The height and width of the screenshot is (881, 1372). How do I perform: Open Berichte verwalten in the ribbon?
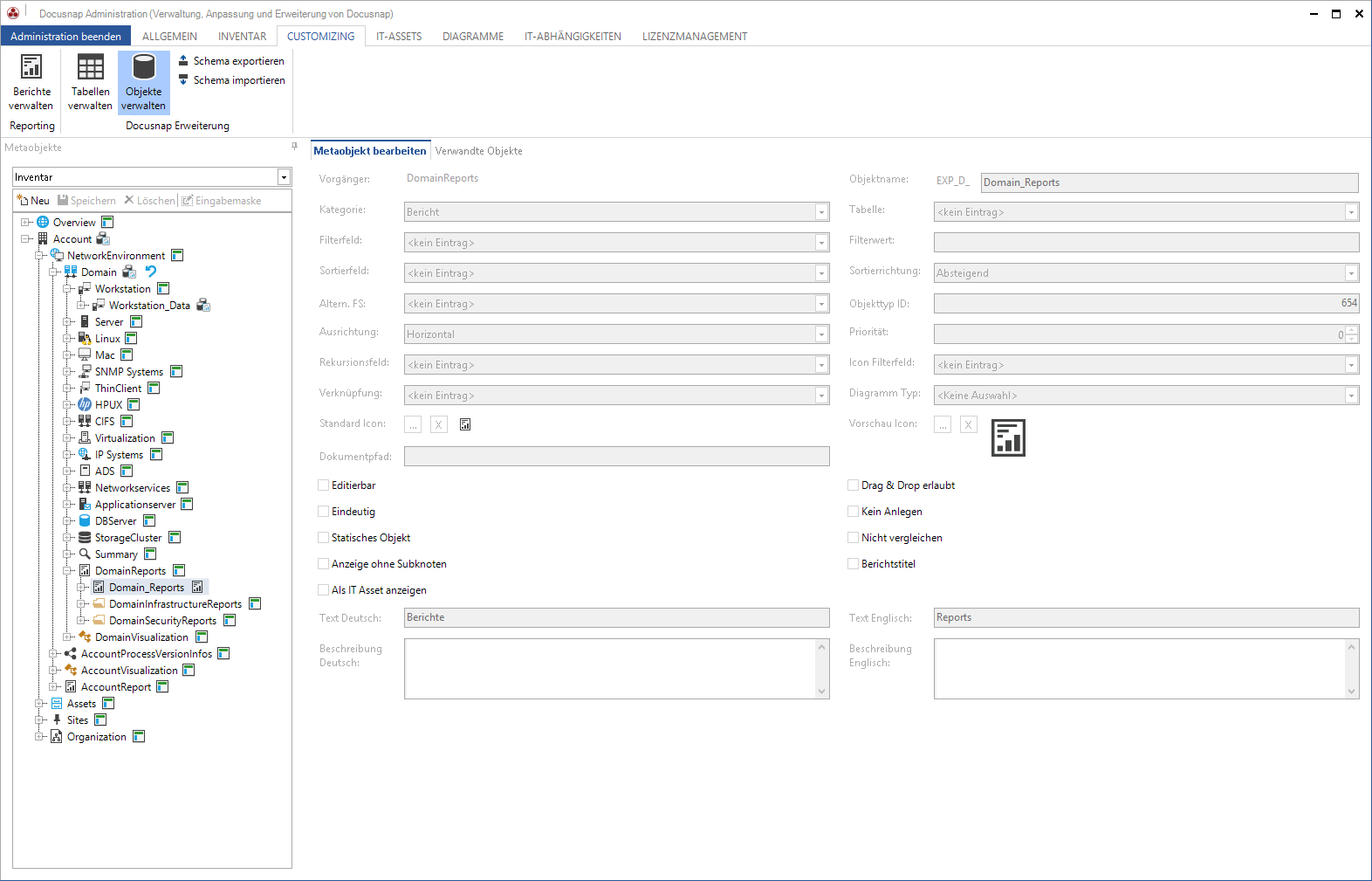[31, 82]
